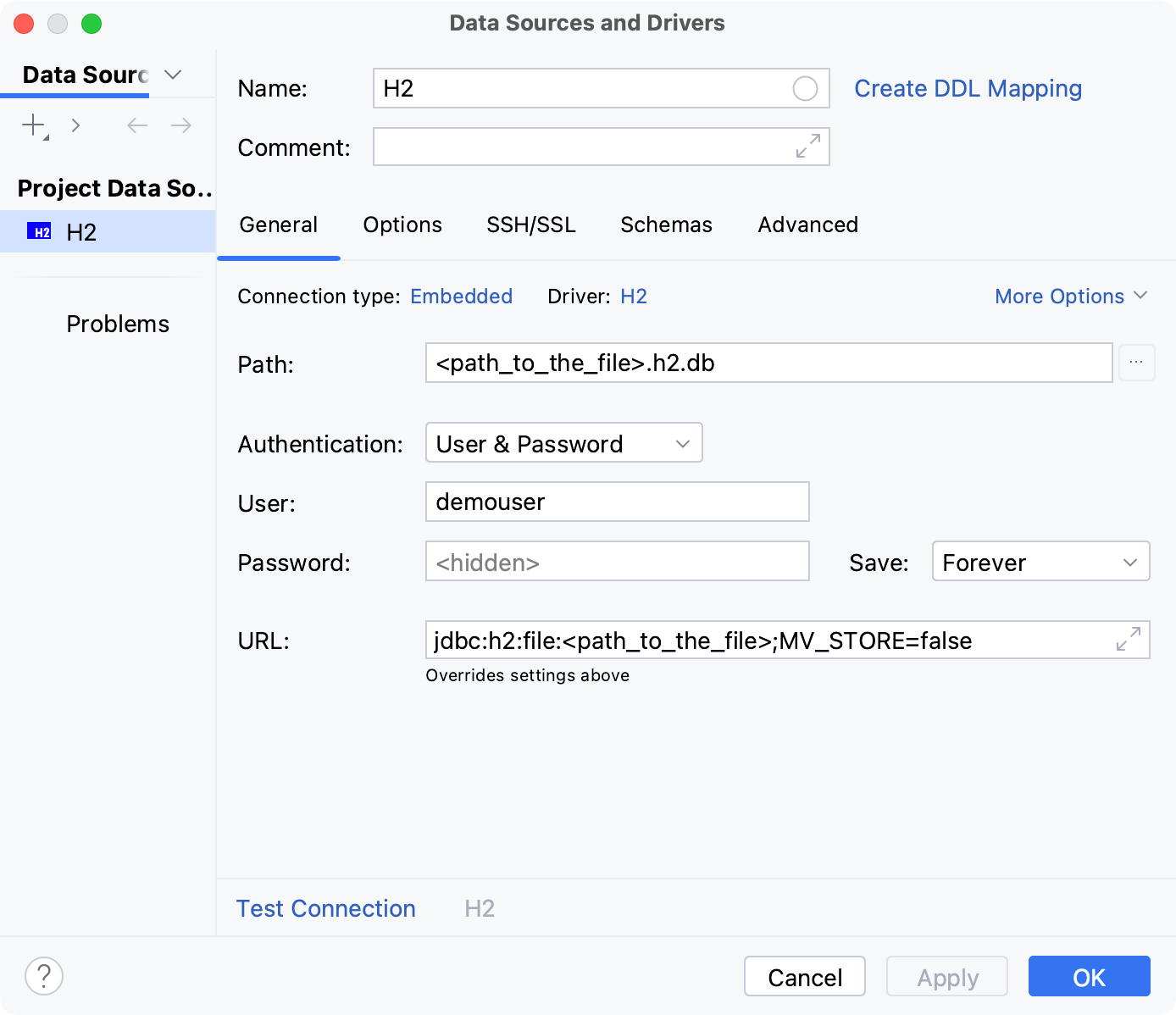
Task: Add a new data source using the plus icon
Action: coord(32,125)
